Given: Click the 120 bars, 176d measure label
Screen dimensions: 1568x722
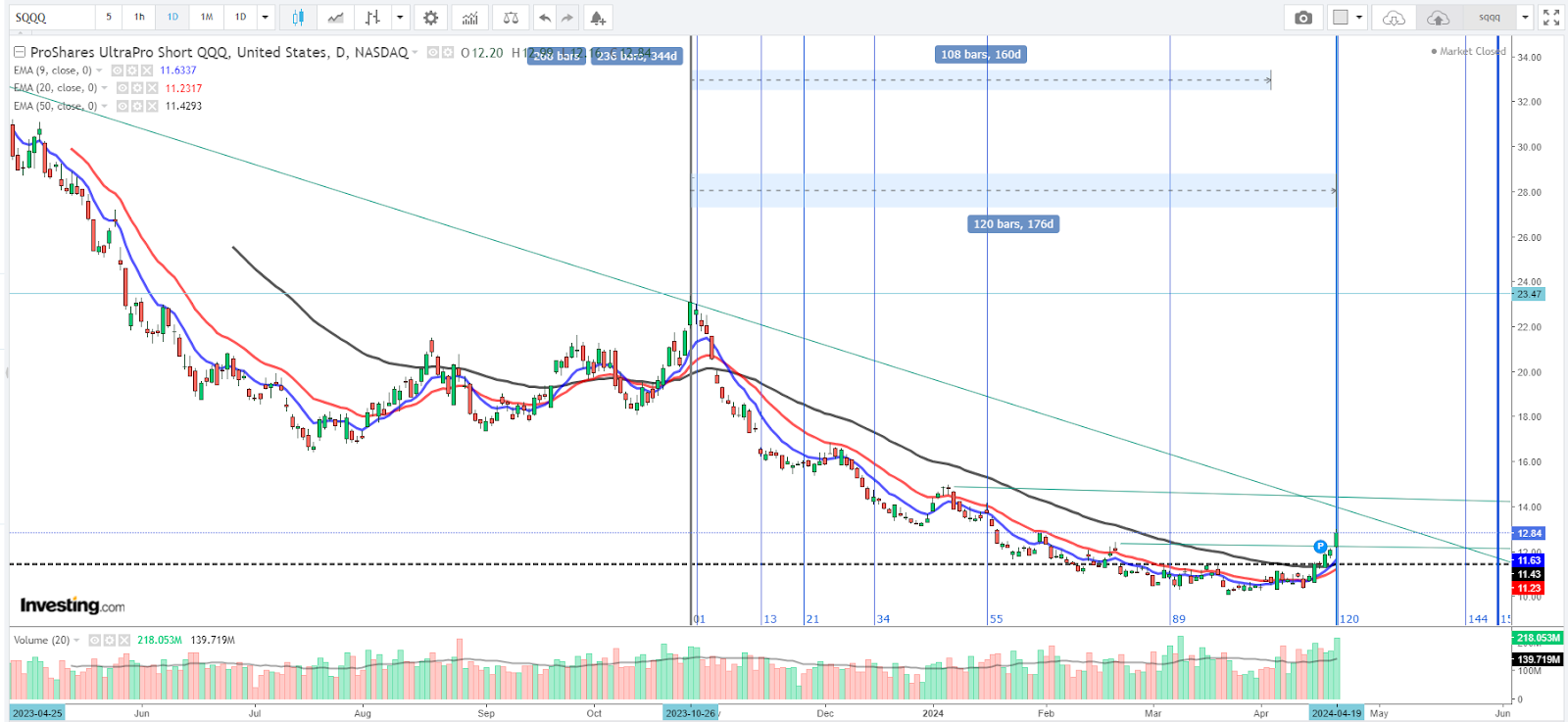Looking at the screenshot, I should [1013, 224].
